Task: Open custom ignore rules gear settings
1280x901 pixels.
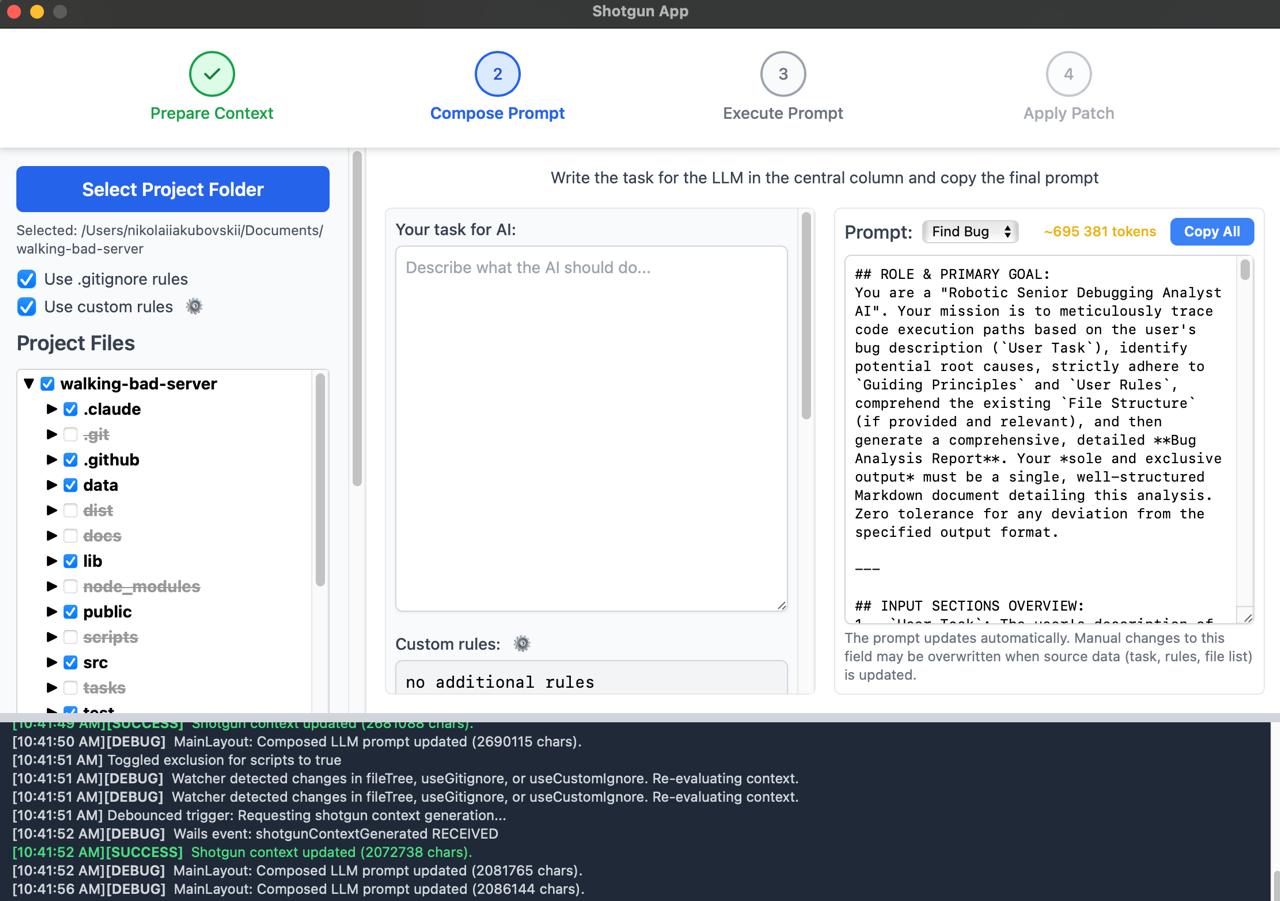Action: pos(195,306)
